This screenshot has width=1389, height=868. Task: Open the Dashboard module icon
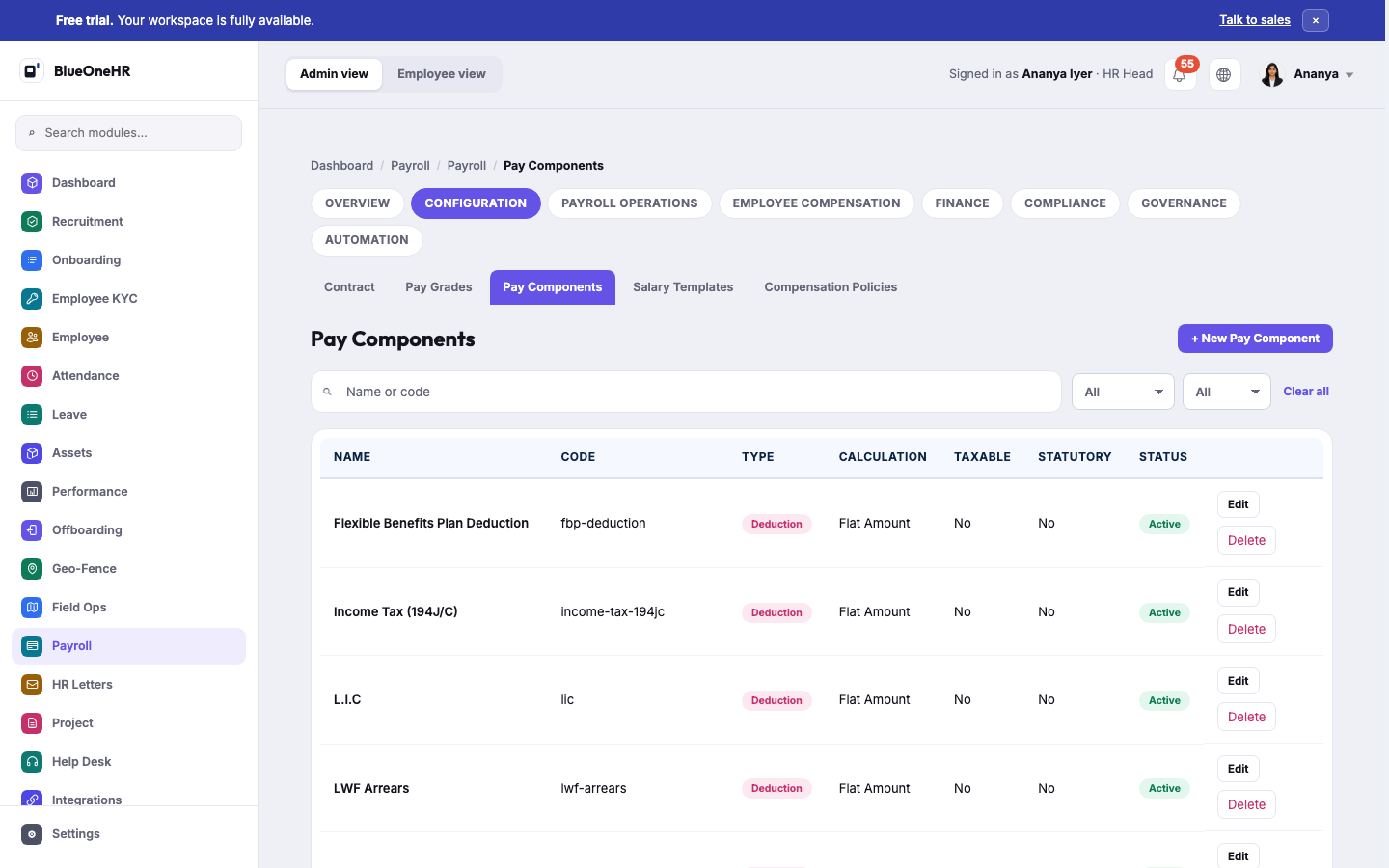[32, 182]
